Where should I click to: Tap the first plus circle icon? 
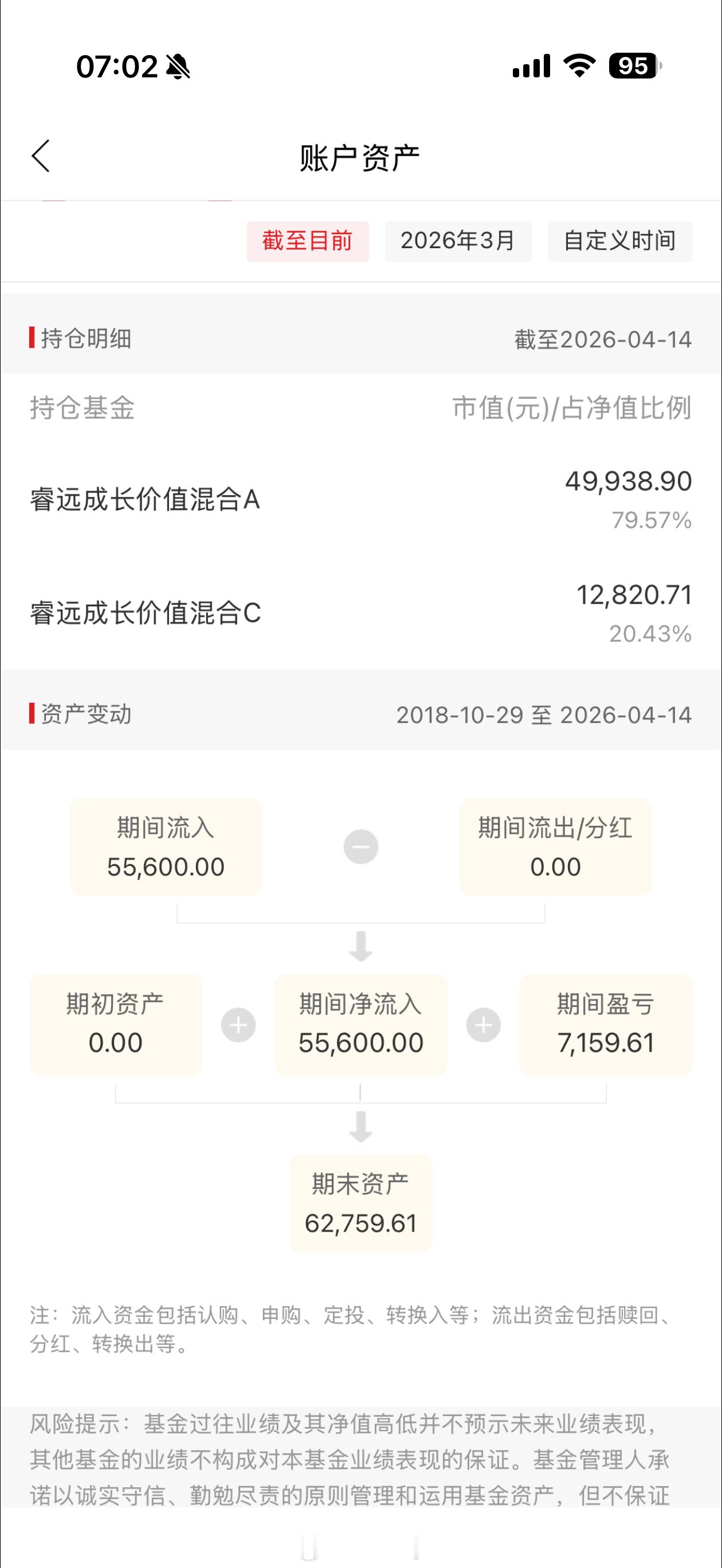(238, 1025)
